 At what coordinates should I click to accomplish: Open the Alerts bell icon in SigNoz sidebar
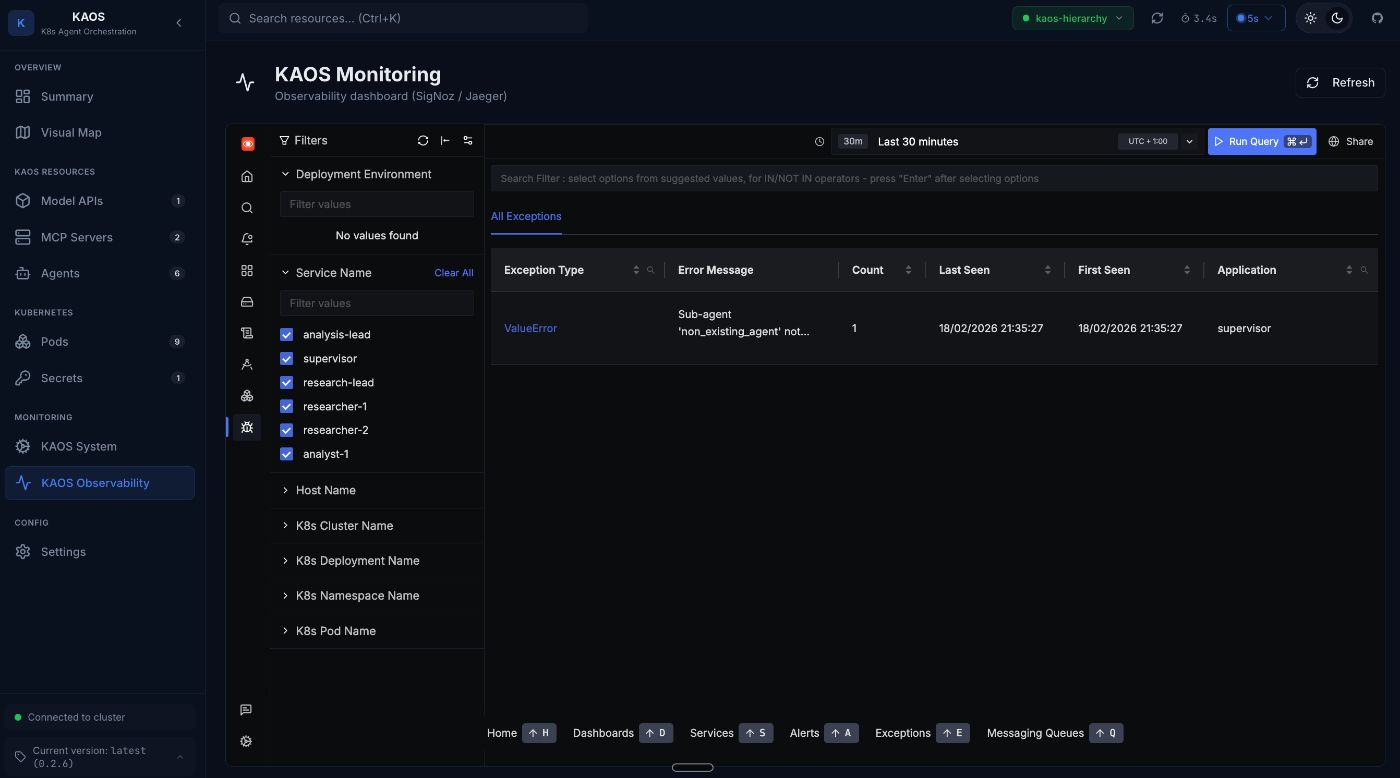point(247,239)
